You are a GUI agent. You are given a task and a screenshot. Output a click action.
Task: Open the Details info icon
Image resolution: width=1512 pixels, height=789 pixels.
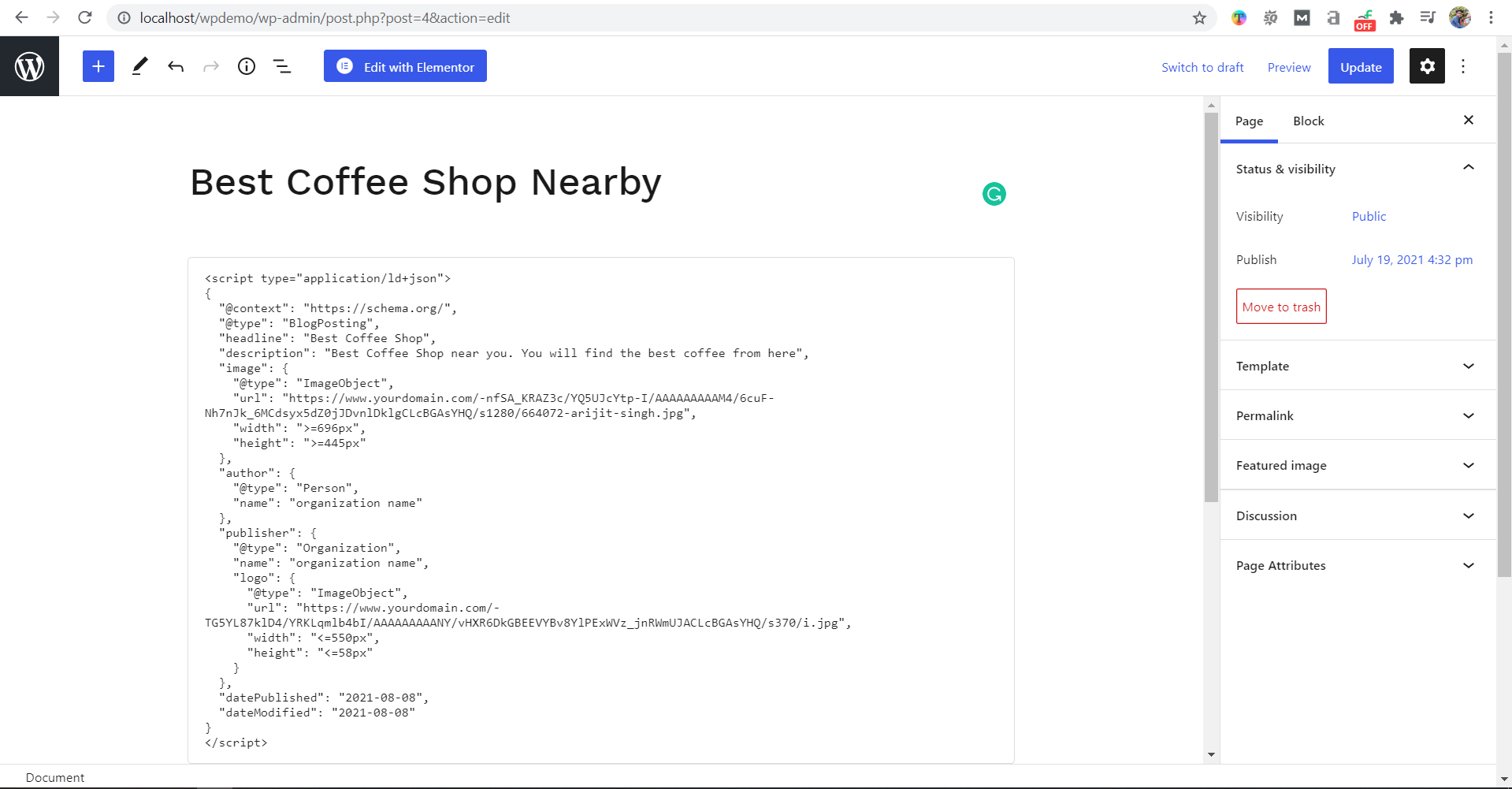pyautogui.click(x=247, y=66)
